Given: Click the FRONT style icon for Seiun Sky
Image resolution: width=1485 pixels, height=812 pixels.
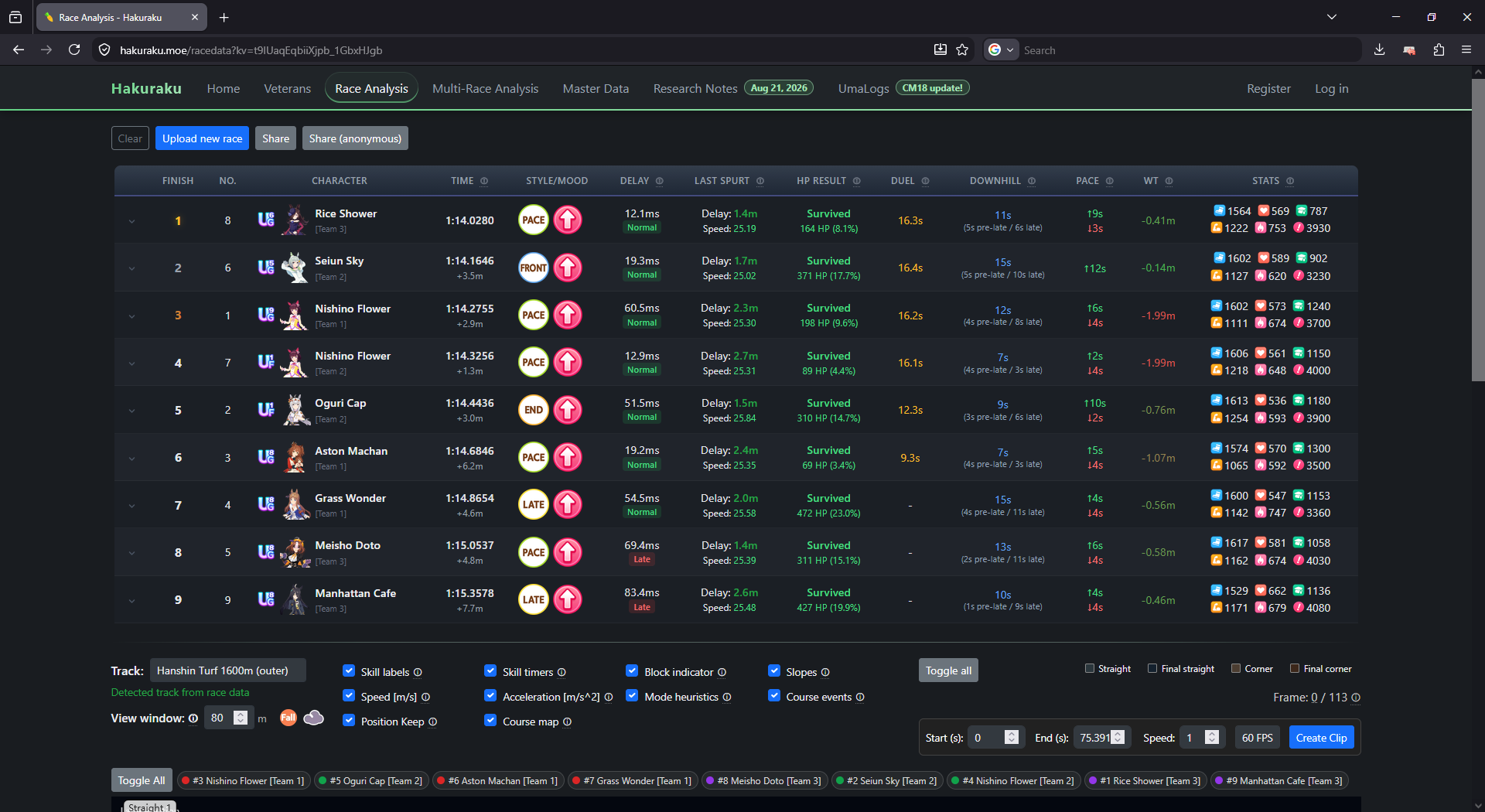Looking at the screenshot, I should click(533, 268).
